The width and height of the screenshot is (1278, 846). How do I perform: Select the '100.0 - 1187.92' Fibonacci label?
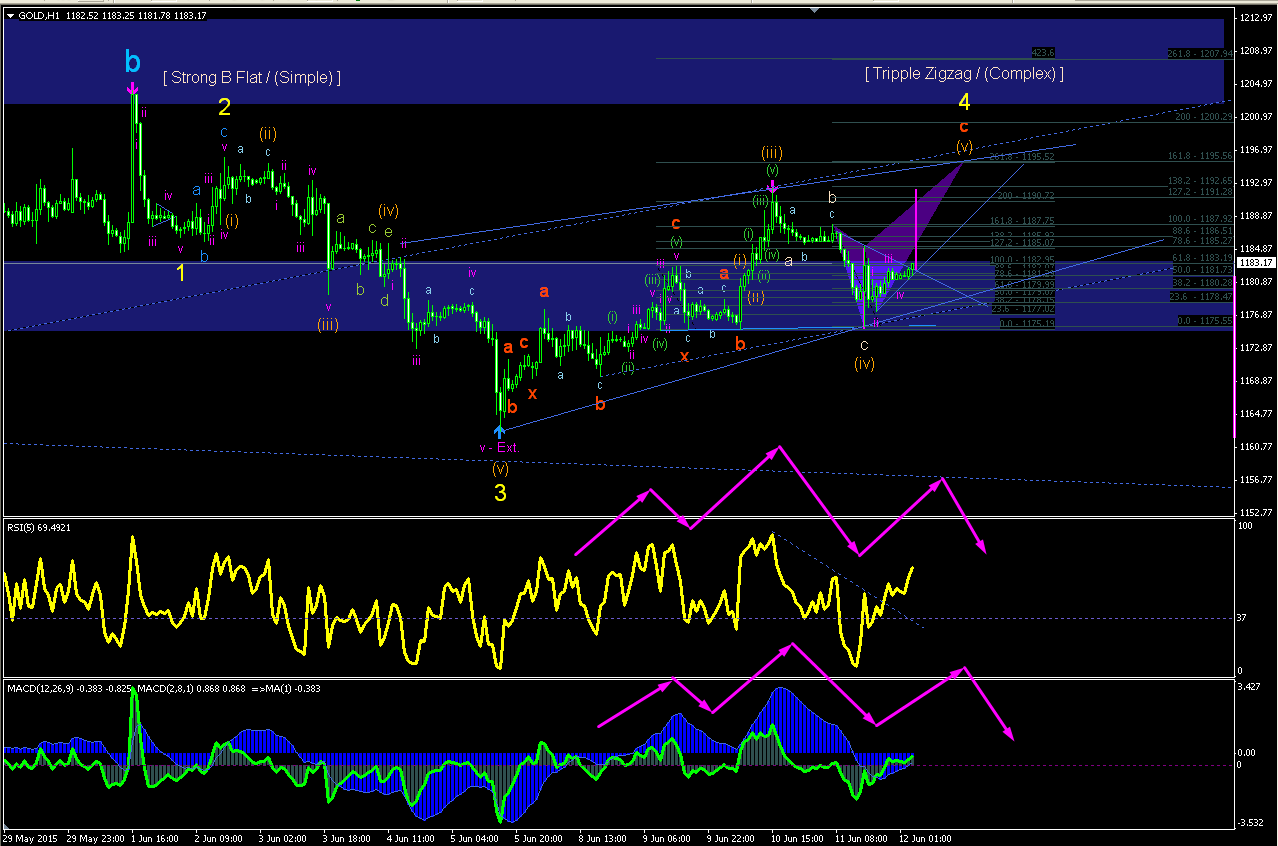click(1200, 218)
